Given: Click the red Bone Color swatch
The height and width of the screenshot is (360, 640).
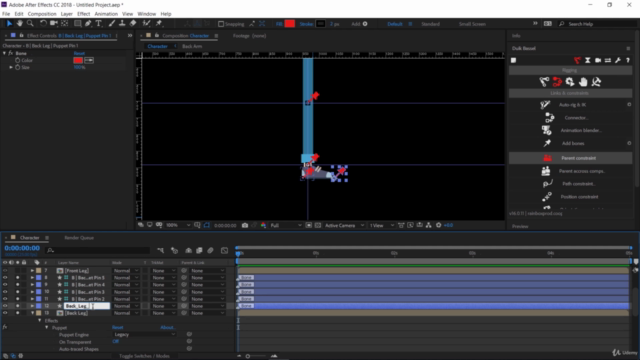Looking at the screenshot, I should pos(78,60).
